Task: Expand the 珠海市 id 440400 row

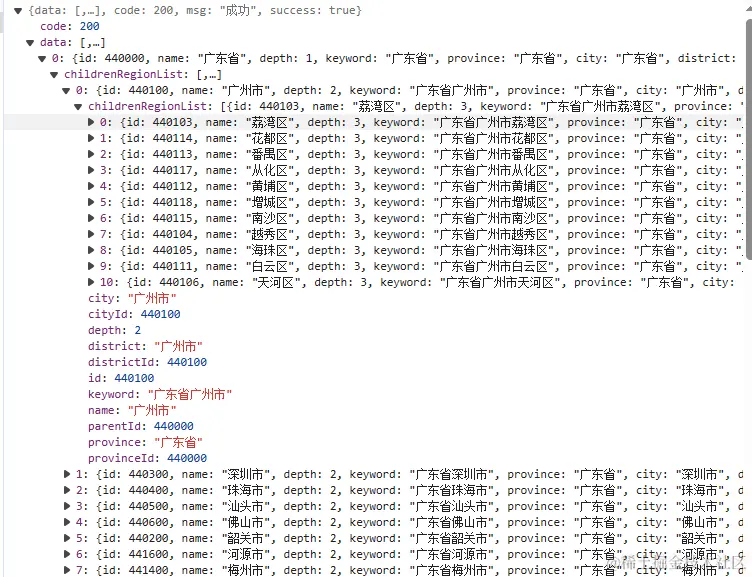Action: (x=67, y=490)
